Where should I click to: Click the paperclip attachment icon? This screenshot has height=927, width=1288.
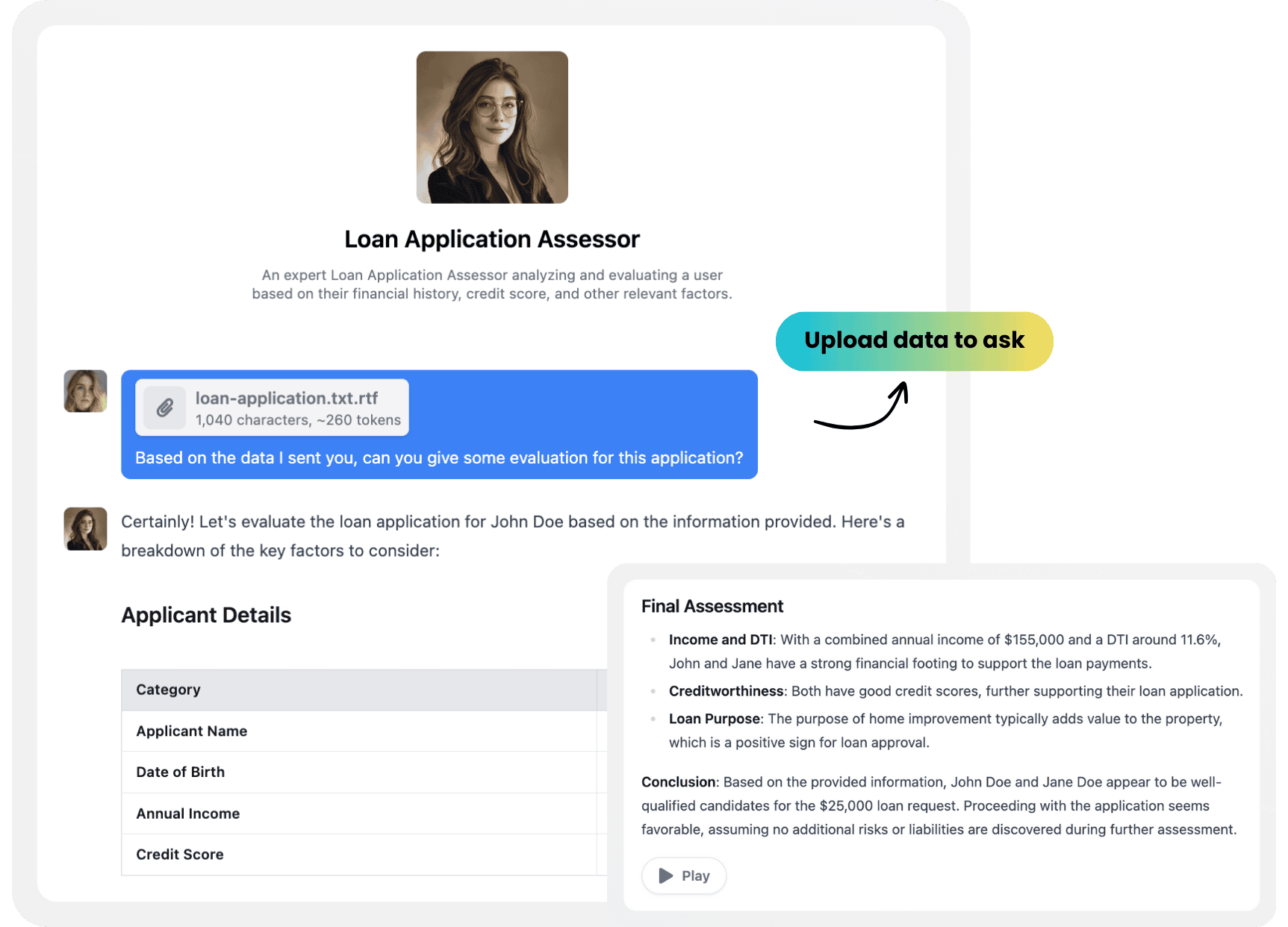(x=165, y=408)
